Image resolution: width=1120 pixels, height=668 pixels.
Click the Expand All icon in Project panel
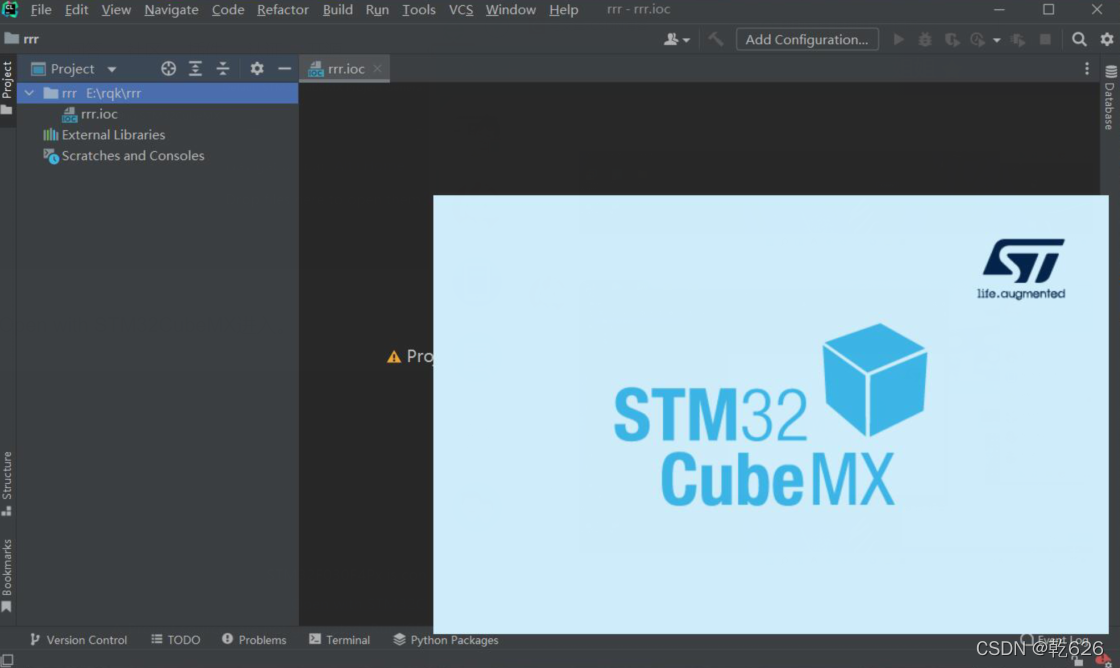pos(196,69)
